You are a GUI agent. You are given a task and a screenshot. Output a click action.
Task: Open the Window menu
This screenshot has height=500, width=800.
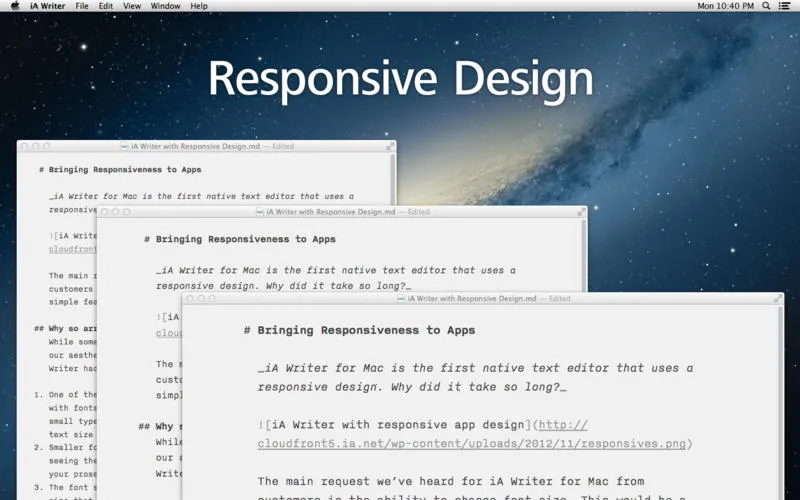point(165,6)
